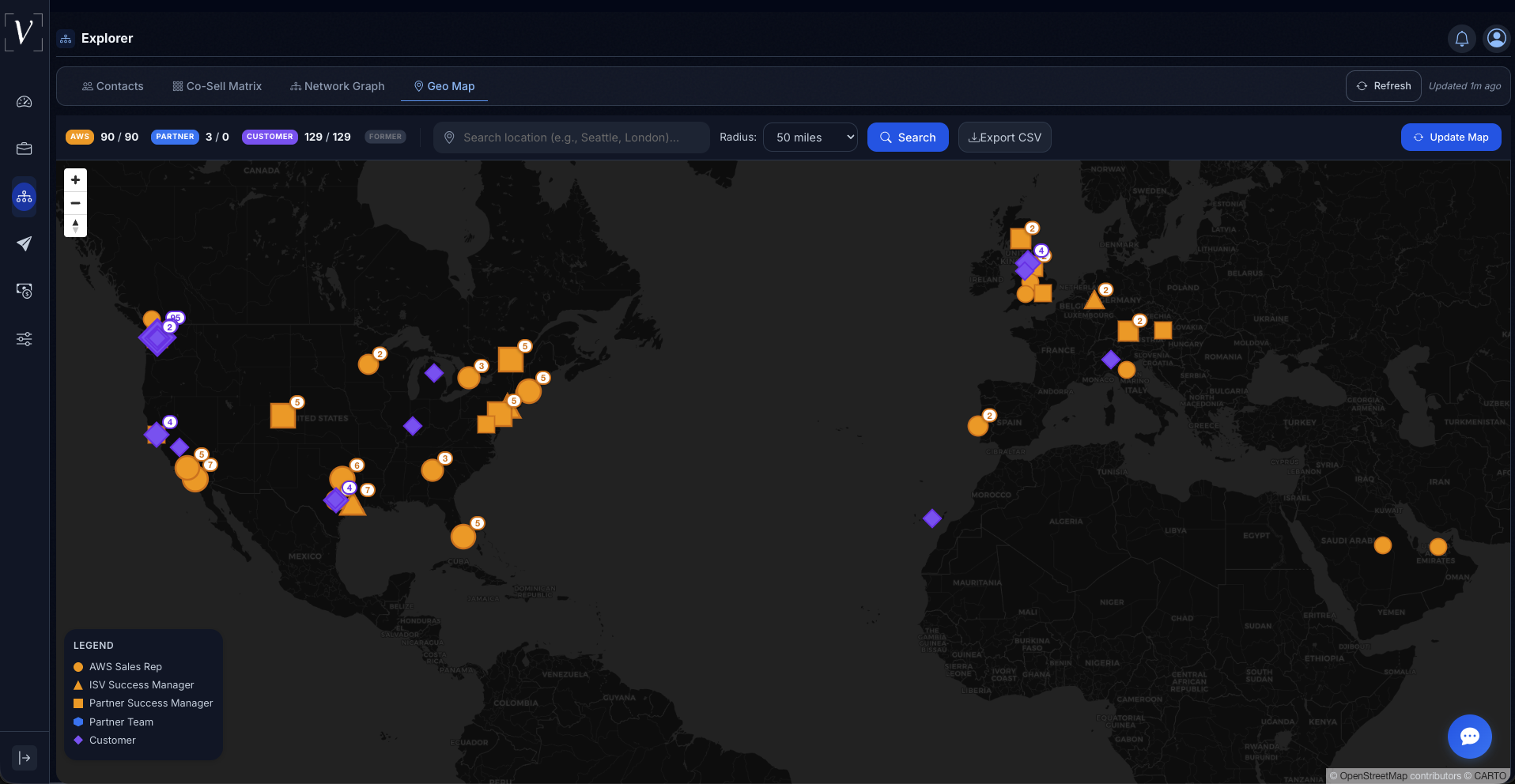The width and height of the screenshot is (1515, 784).
Task: Click the AWS count '90 / 90'
Action: point(119,137)
